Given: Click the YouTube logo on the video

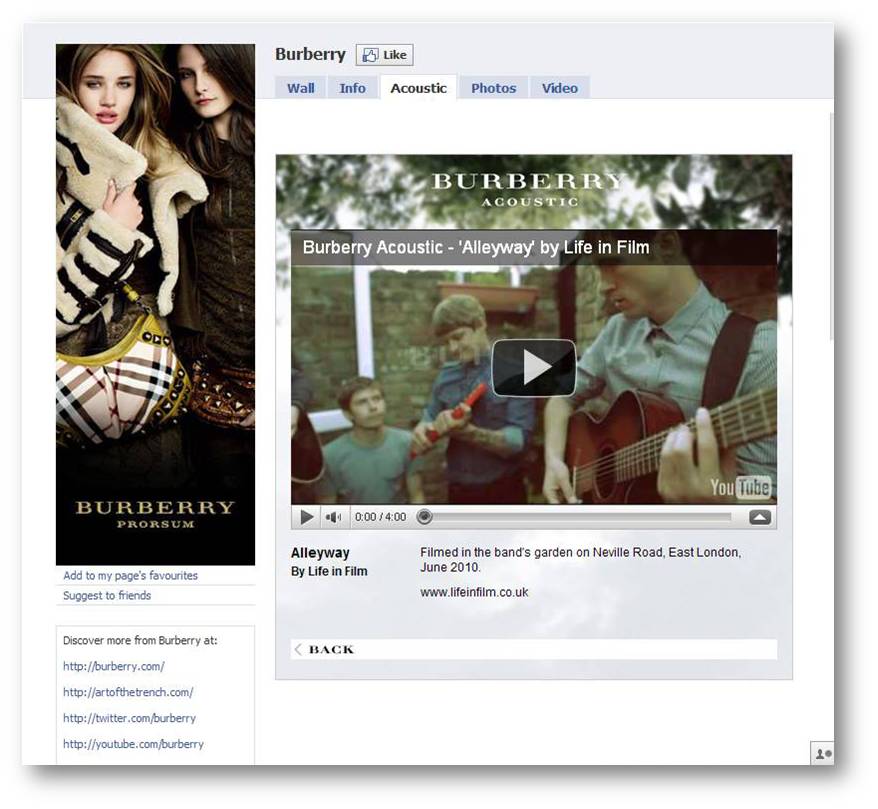Looking at the screenshot, I should 740,487.
